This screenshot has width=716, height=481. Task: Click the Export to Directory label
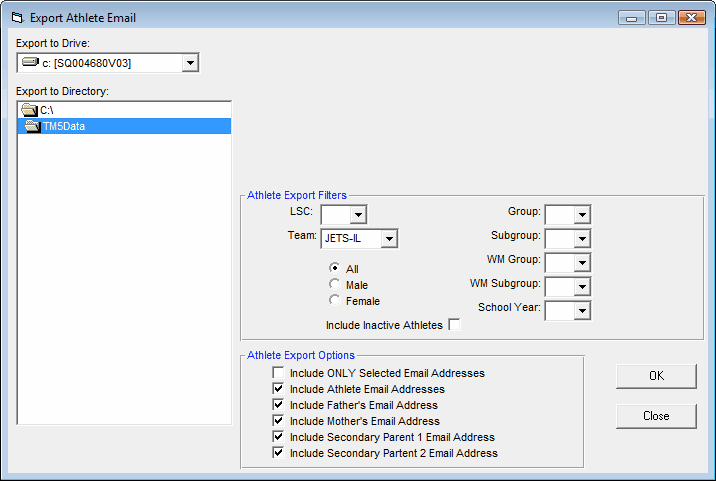coord(63,91)
